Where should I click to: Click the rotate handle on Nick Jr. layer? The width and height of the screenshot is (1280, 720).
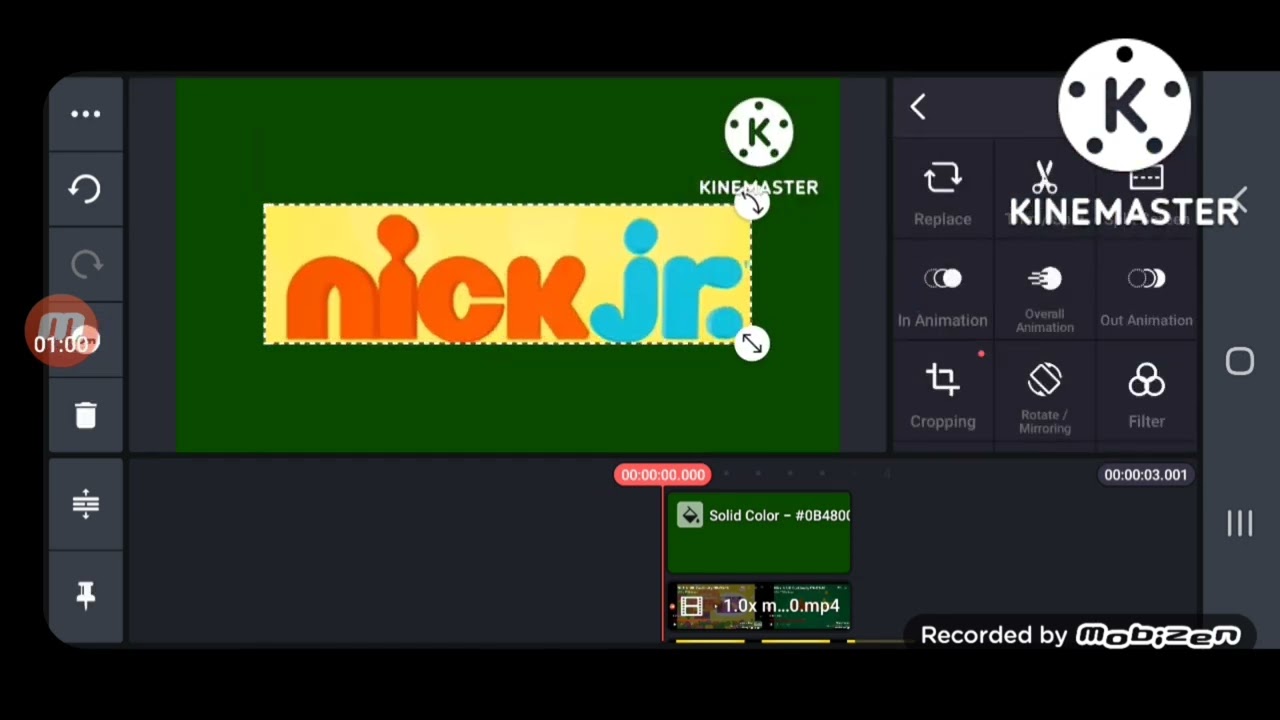pos(752,204)
